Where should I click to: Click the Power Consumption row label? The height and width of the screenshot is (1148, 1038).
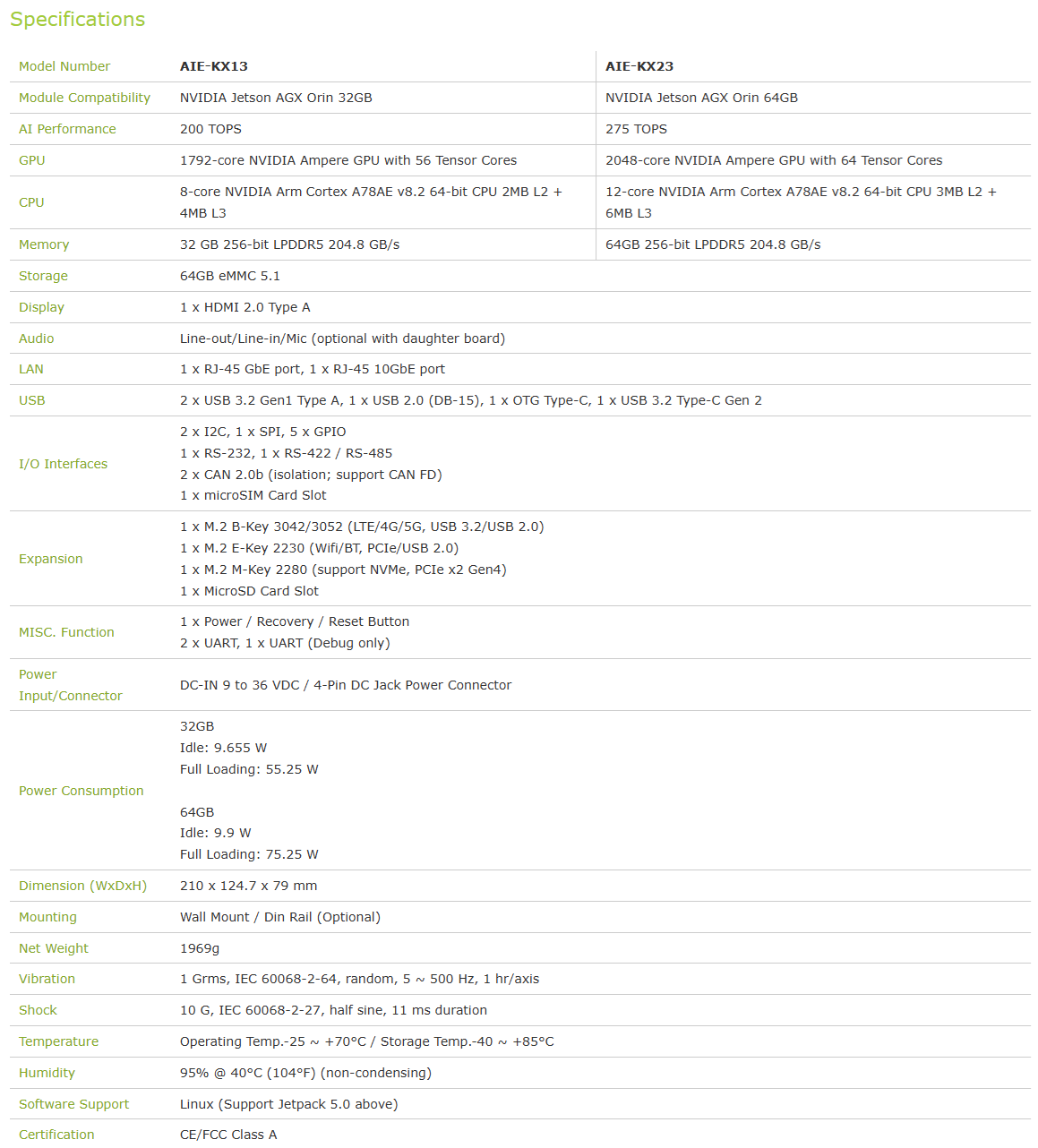(x=81, y=791)
